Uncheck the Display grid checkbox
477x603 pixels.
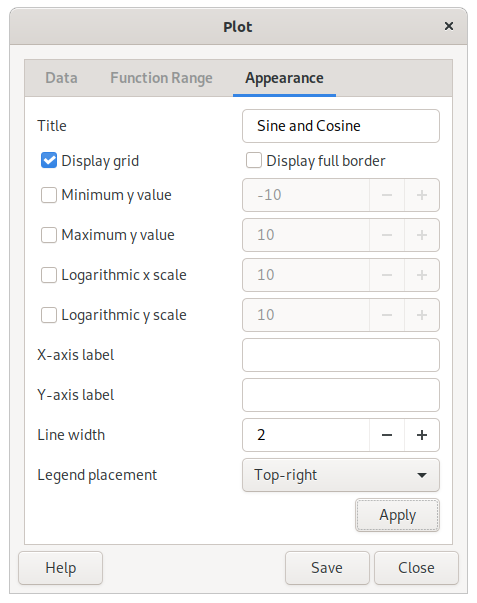(49, 160)
